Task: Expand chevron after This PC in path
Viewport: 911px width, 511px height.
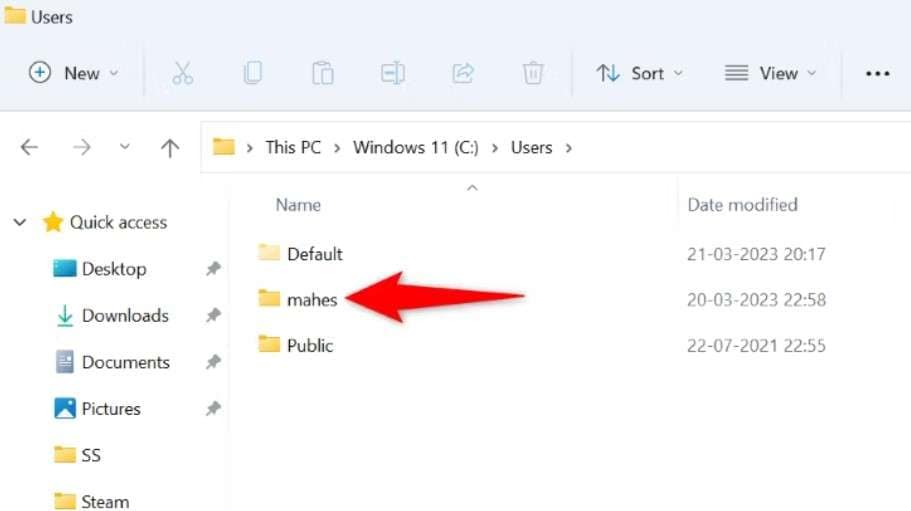Action: click(x=337, y=148)
